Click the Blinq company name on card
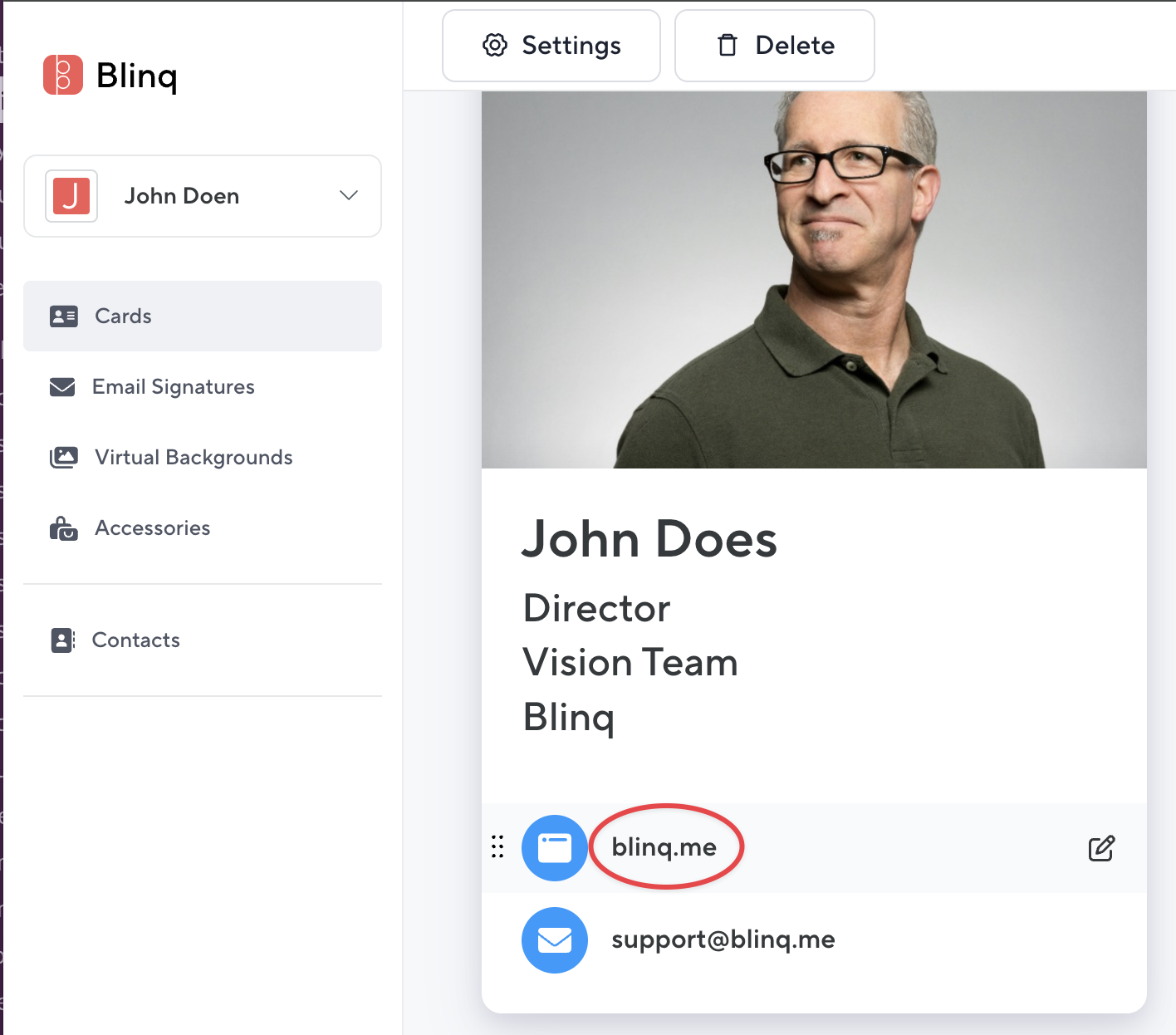Image resolution: width=1176 pixels, height=1035 pixels. 569,718
